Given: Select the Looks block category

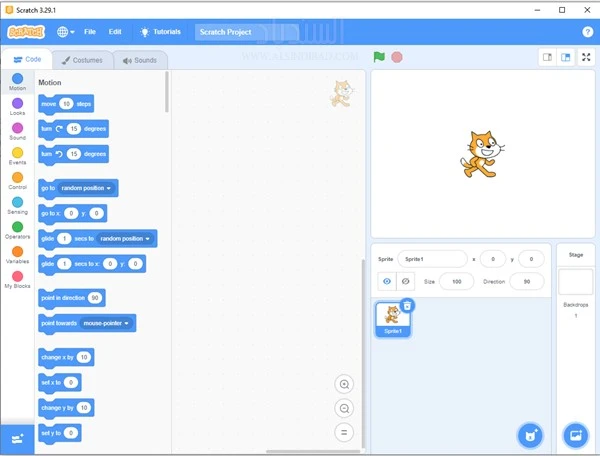Looking at the screenshot, I should tap(18, 106).
